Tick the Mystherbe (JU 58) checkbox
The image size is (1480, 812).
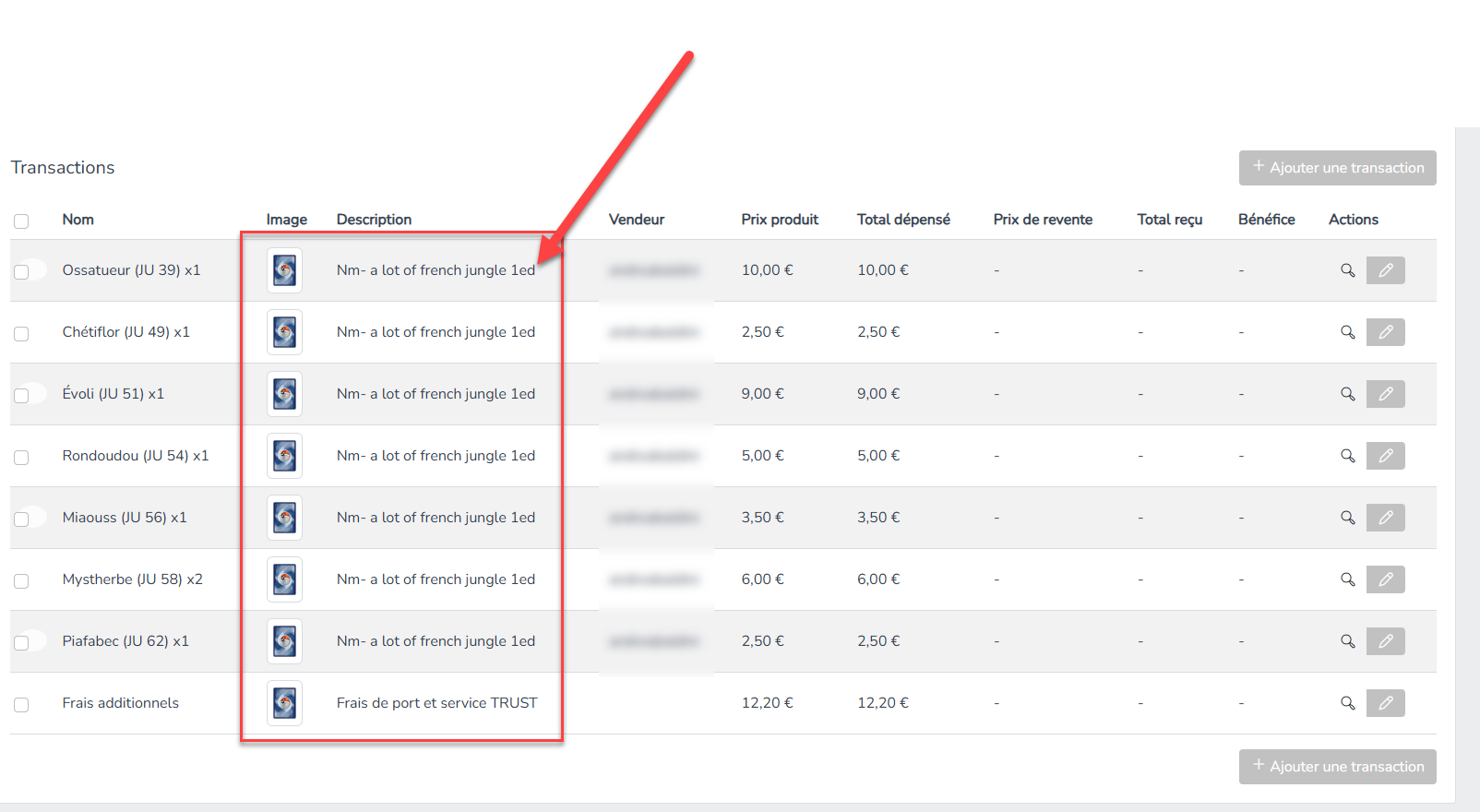tap(21, 580)
